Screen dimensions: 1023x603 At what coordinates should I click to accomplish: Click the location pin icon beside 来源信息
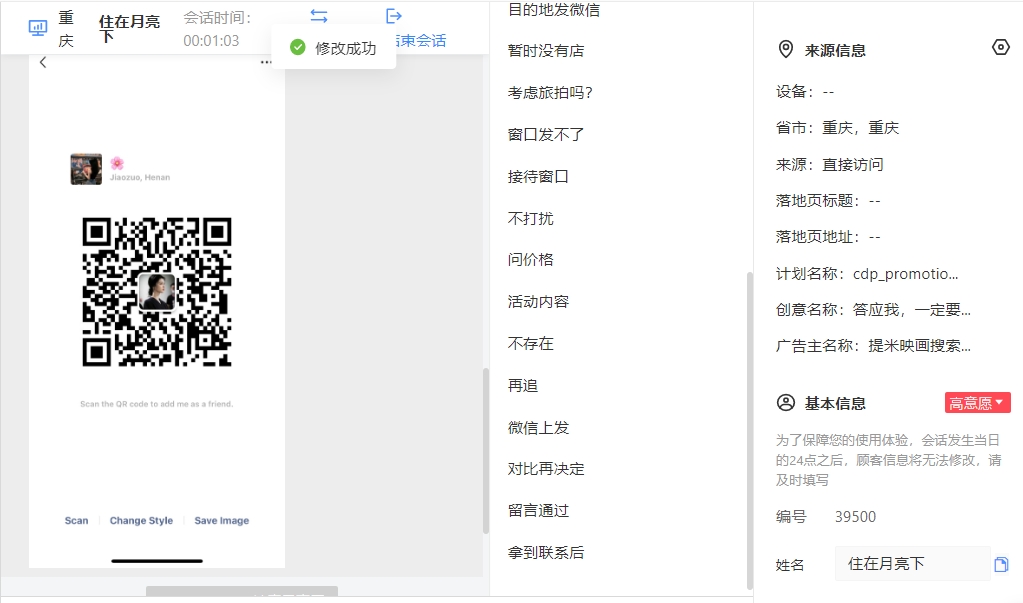pyautogui.click(x=786, y=50)
